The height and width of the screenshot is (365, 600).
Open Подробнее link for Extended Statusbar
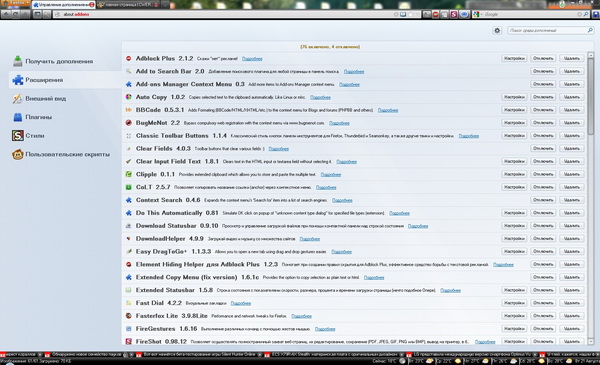(450, 290)
